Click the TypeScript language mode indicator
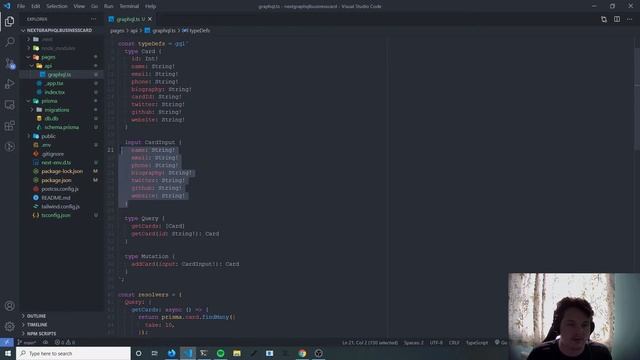Screen dimensions: 640x360 pyautogui.click(x=476, y=342)
